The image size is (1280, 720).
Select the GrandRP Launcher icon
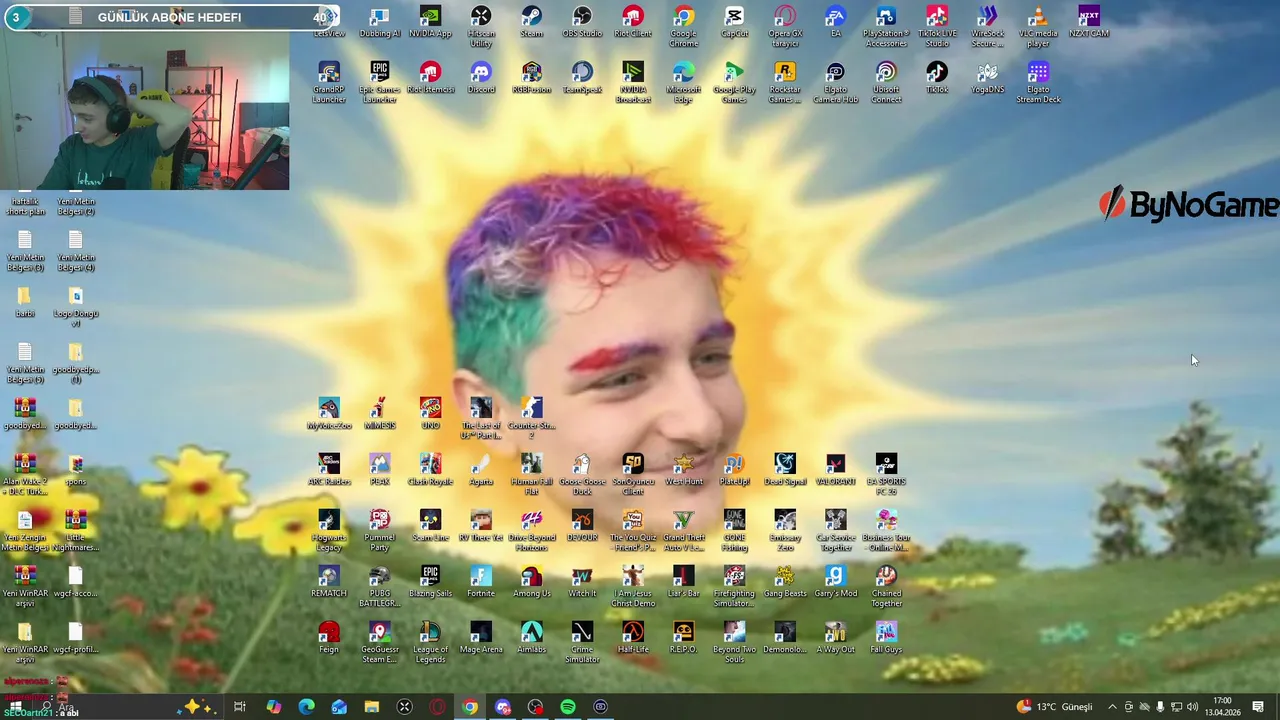tap(329, 83)
